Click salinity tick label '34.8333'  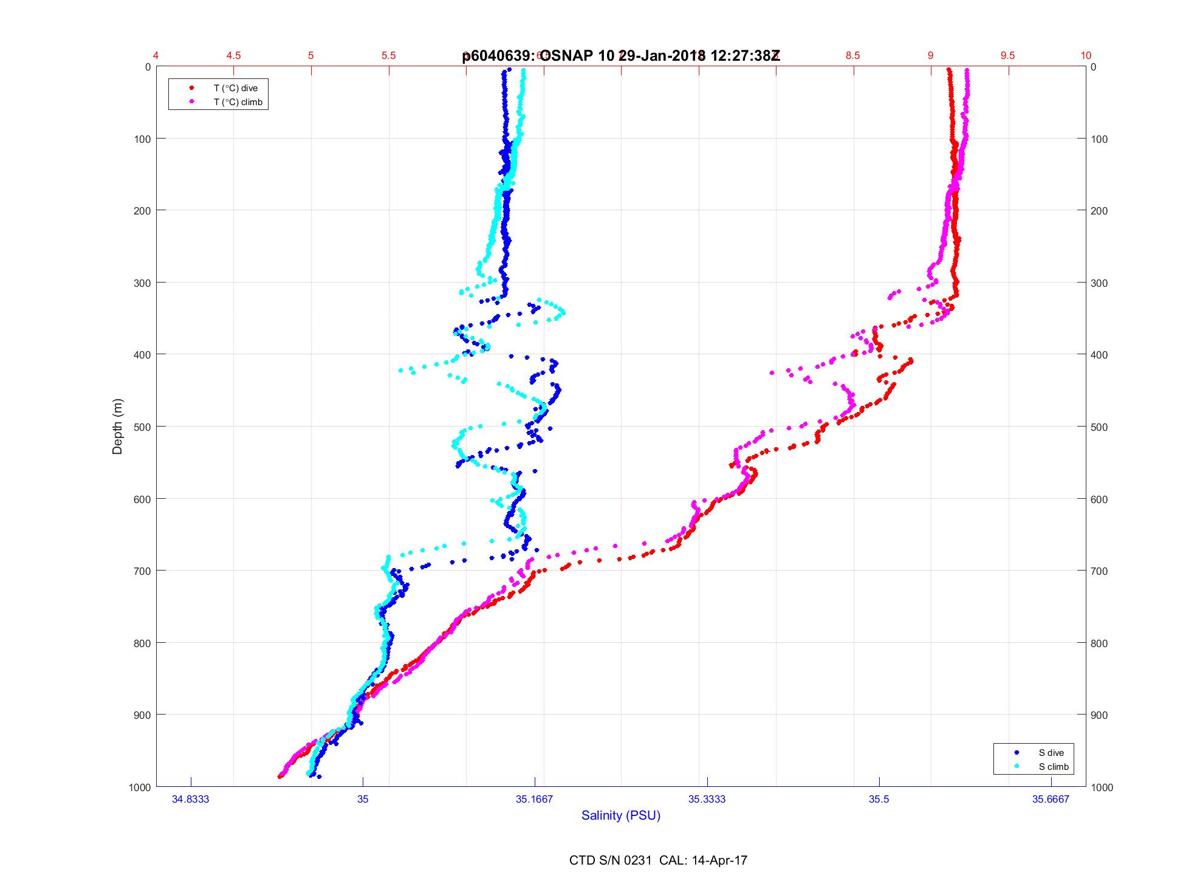tap(191, 800)
